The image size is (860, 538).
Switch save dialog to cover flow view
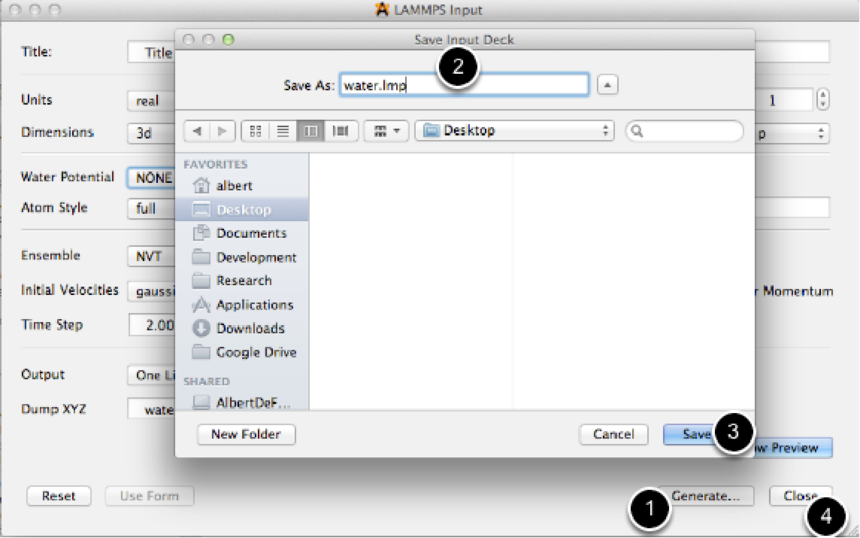[x=341, y=131]
